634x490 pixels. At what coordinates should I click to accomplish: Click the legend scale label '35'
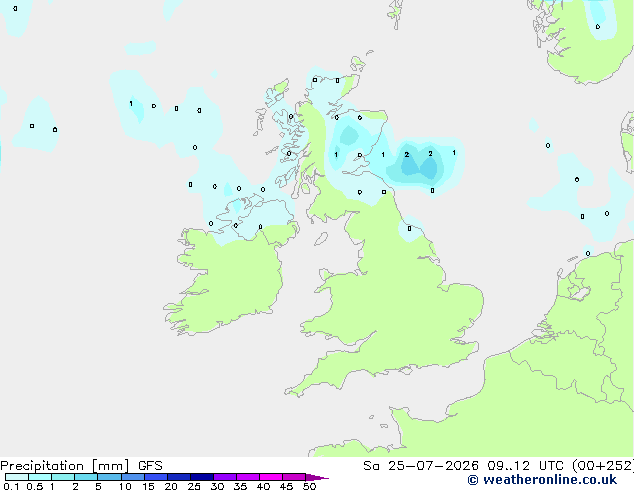click(240, 486)
